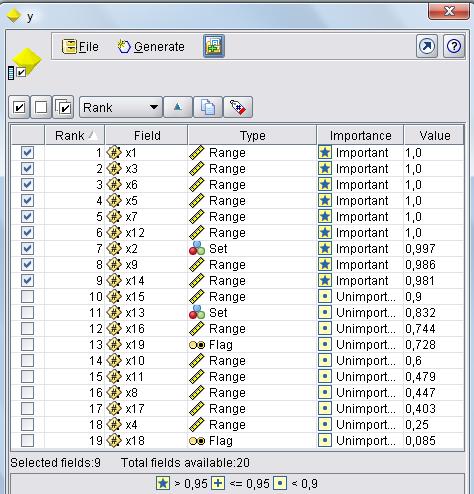Click the value 0,085 cell
The width and height of the screenshot is (474, 494).
click(434, 441)
